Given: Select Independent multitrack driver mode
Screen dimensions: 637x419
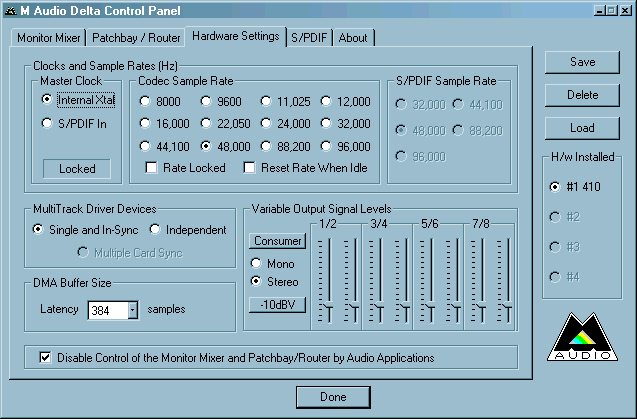Looking at the screenshot, I should 156,230.
